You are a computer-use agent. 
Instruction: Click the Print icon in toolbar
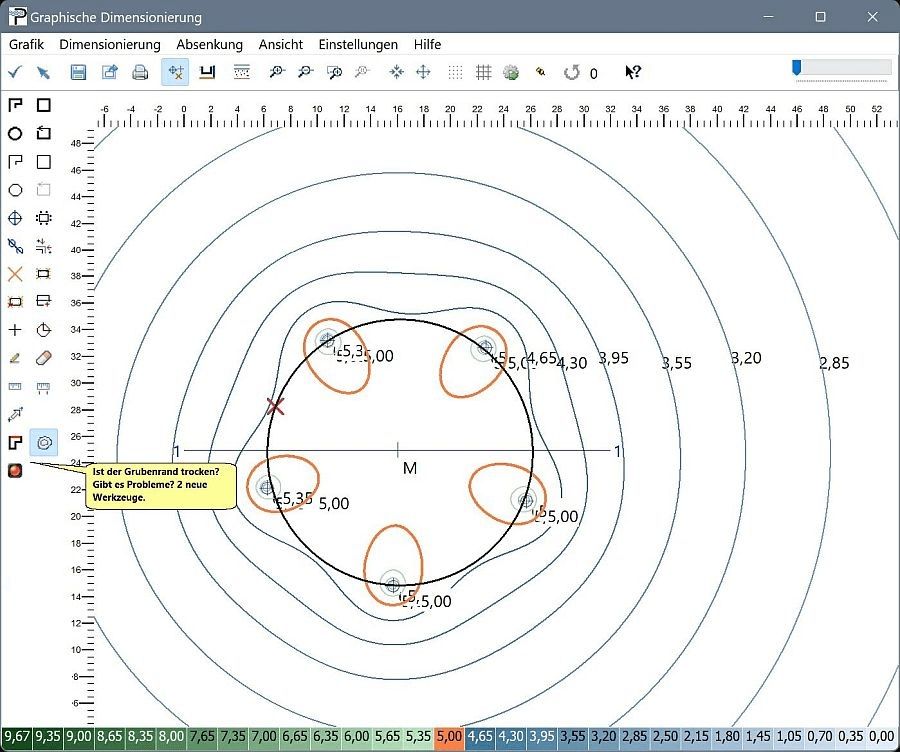coord(141,72)
